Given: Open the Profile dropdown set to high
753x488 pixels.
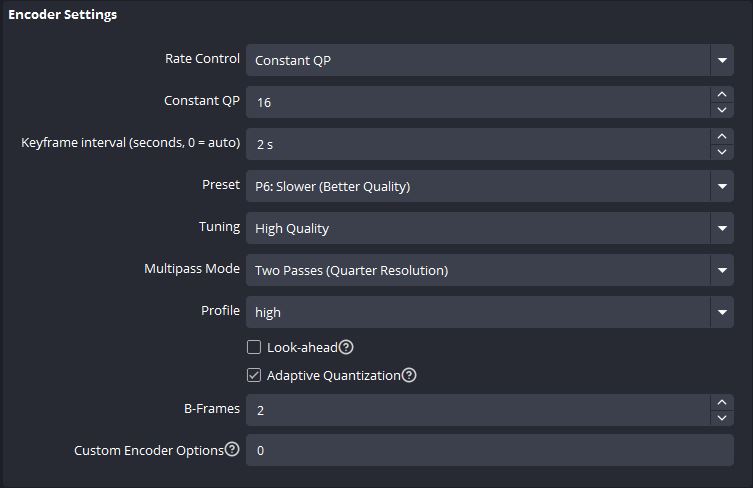Looking at the screenshot, I should tap(489, 312).
